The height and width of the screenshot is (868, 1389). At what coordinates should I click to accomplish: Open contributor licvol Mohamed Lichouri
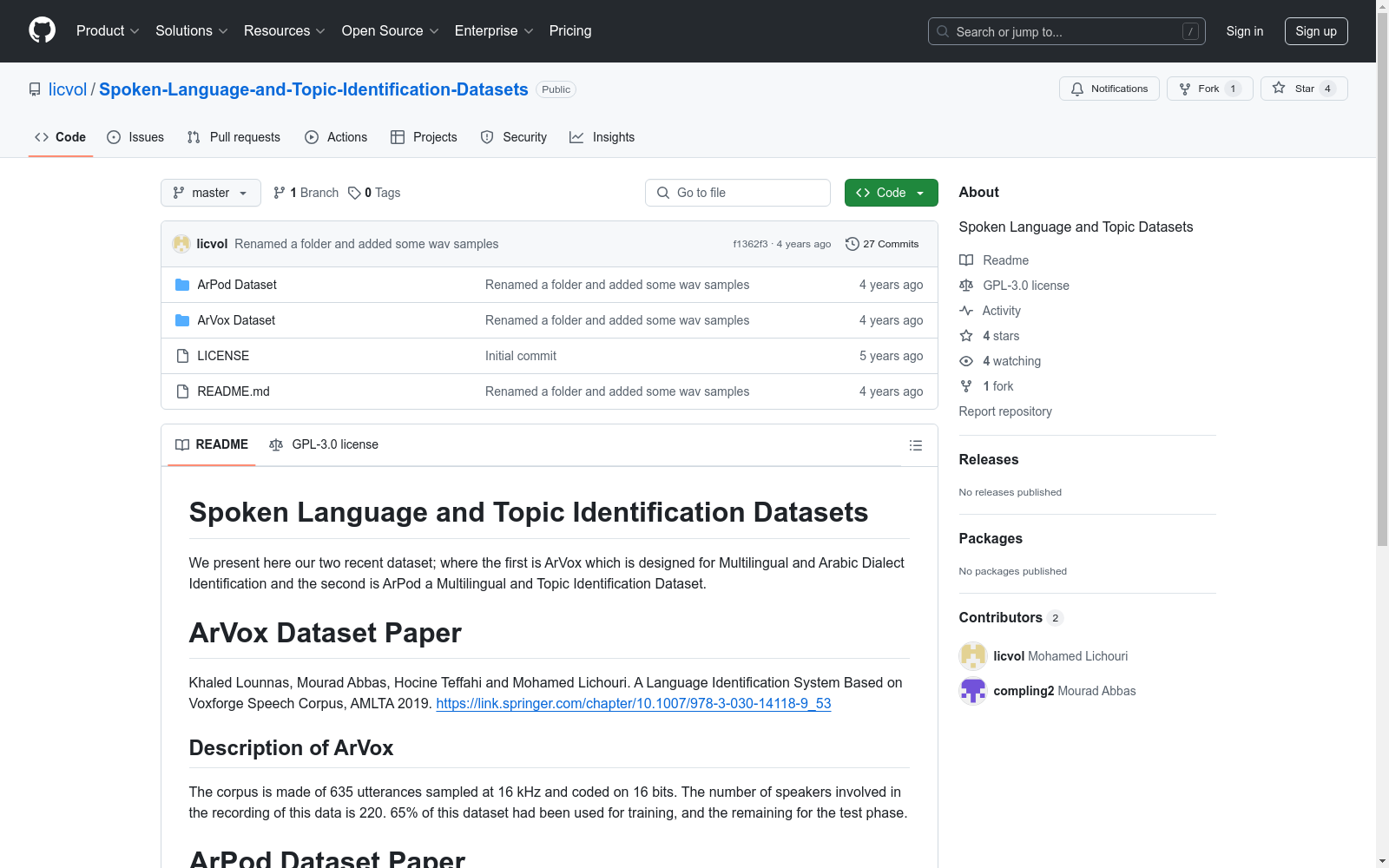point(1061,656)
